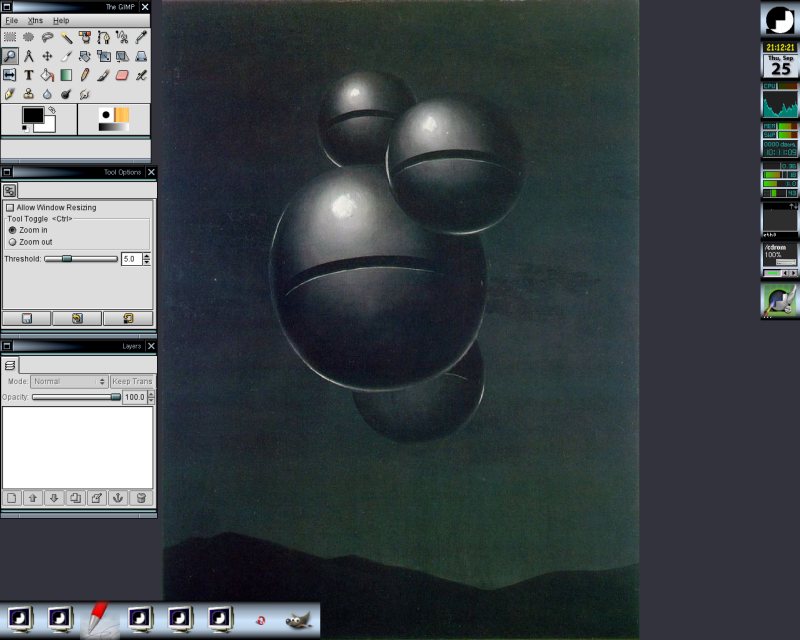Image resolution: width=800 pixels, height=640 pixels.
Task: Click the black foreground color swatch
Action: [x=32, y=114]
